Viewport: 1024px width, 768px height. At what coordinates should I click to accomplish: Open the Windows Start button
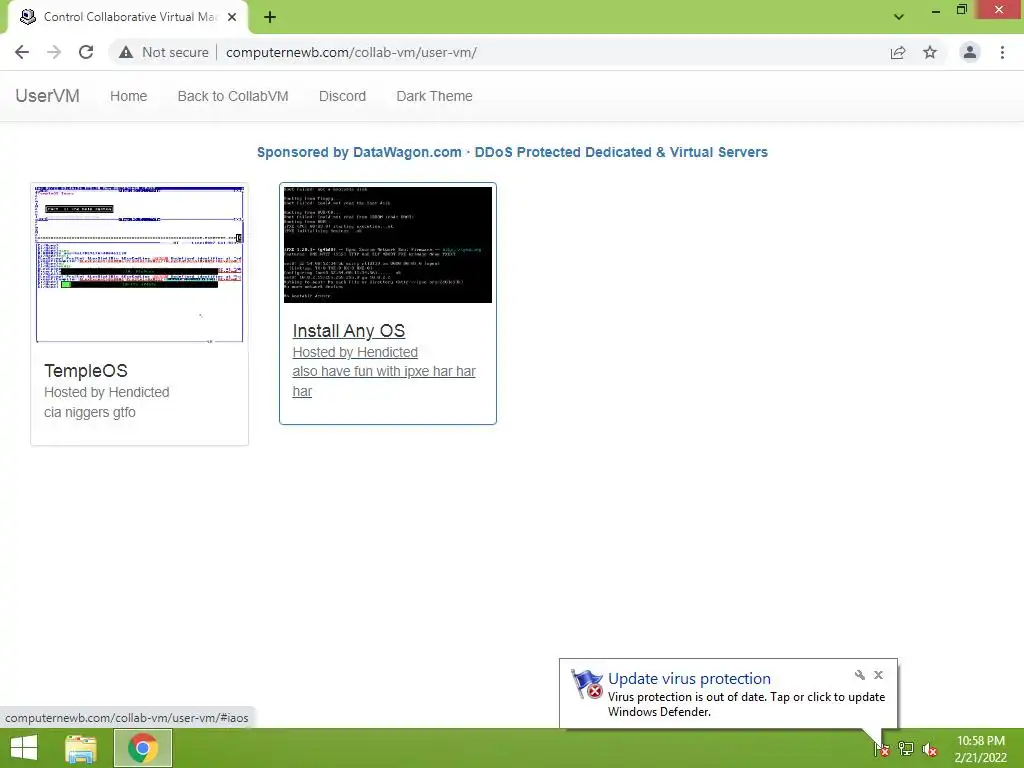24,748
